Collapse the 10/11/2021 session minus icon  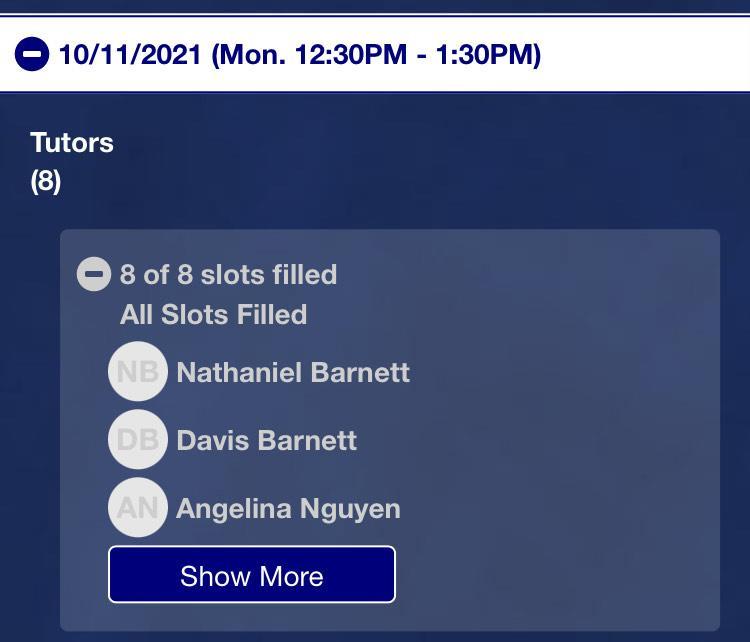(32, 54)
